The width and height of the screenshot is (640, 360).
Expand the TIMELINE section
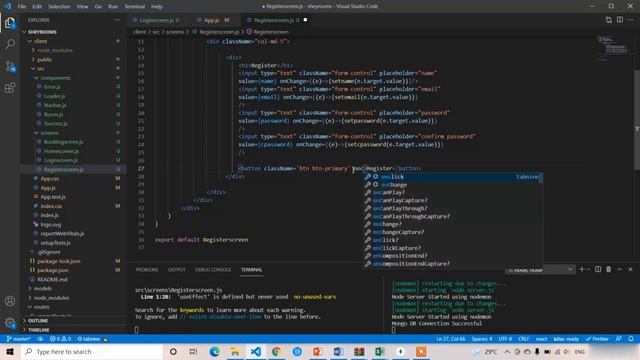pyautogui.click(x=73, y=329)
